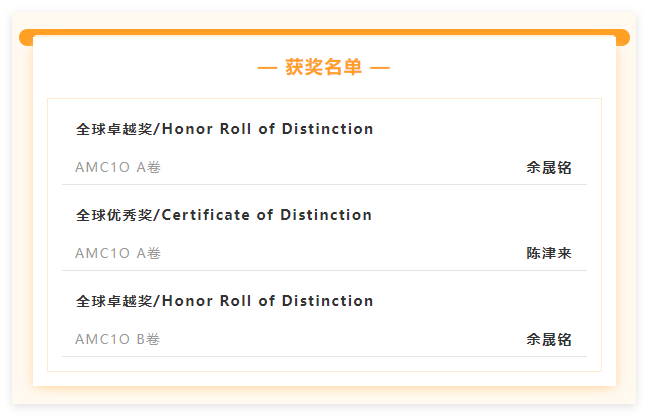Click the dash right of 获奖名单
Screen dimensions: 648x416
coord(380,68)
